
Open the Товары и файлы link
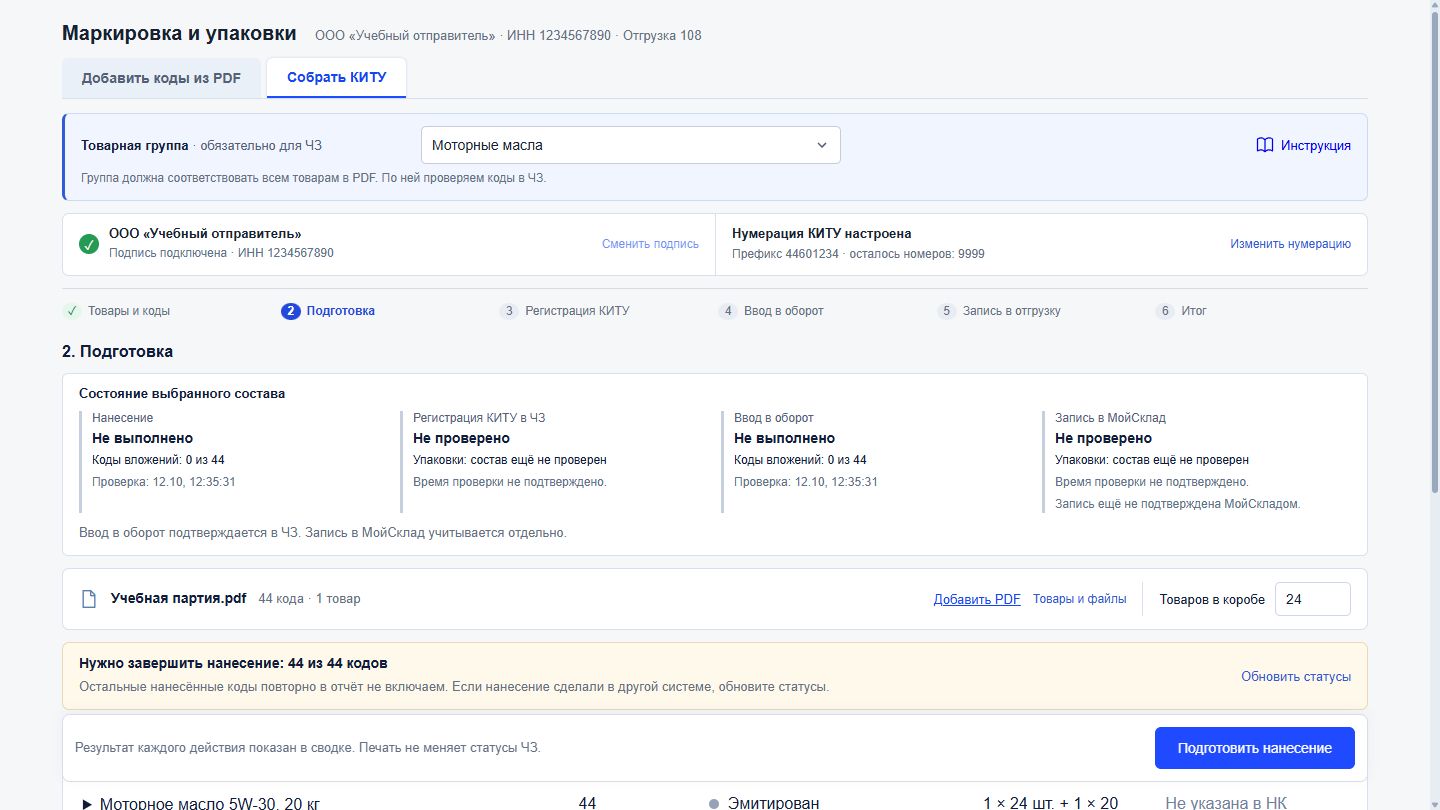point(1079,599)
